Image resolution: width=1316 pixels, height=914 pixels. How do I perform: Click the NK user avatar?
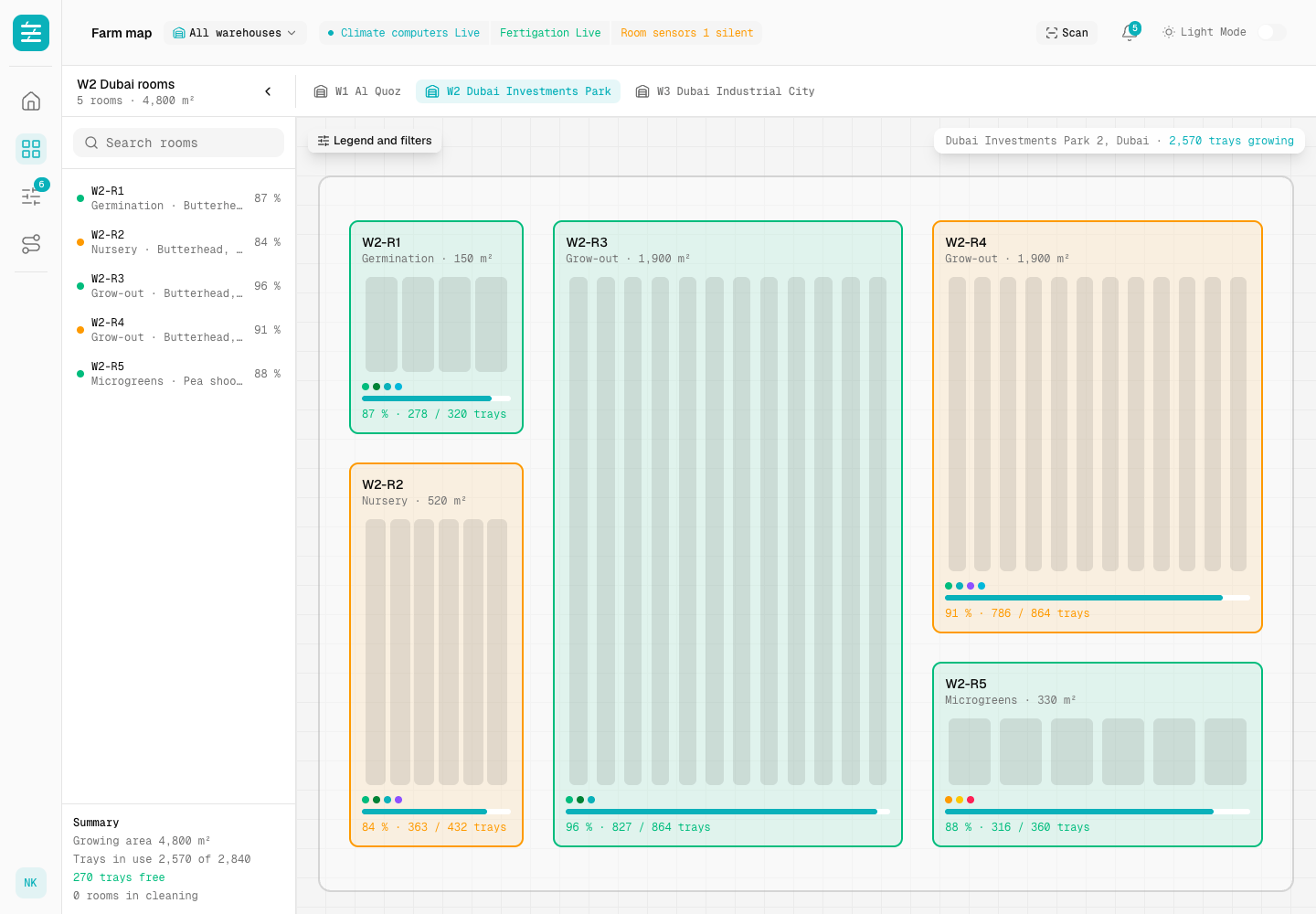pyautogui.click(x=31, y=883)
